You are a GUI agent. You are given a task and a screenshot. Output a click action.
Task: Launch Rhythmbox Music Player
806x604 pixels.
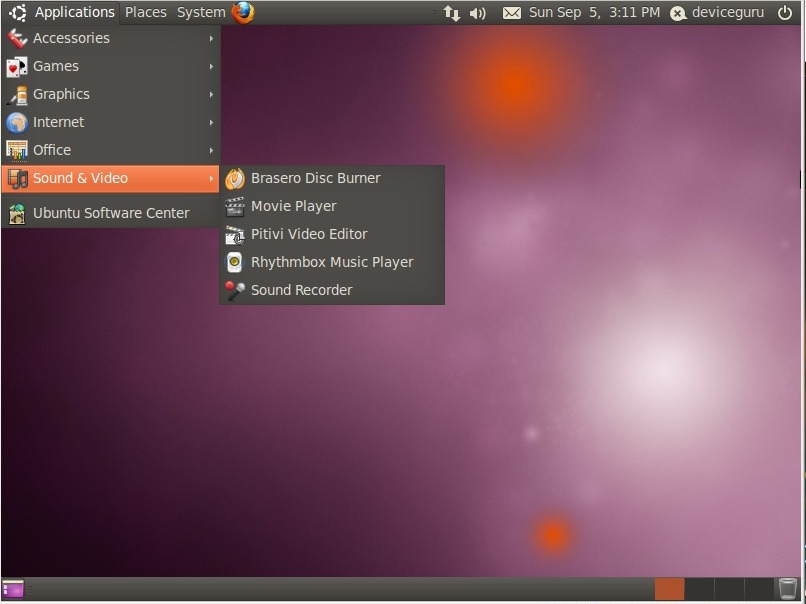(332, 262)
